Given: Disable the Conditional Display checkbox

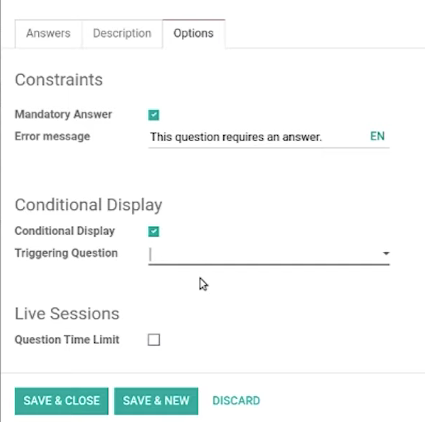Looking at the screenshot, I should point(154,231).
